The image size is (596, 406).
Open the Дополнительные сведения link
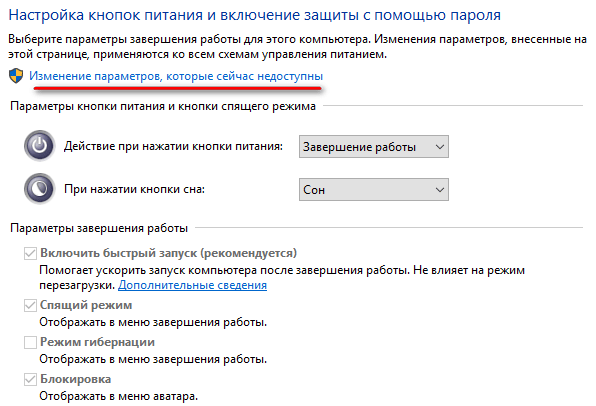point(192,285)
